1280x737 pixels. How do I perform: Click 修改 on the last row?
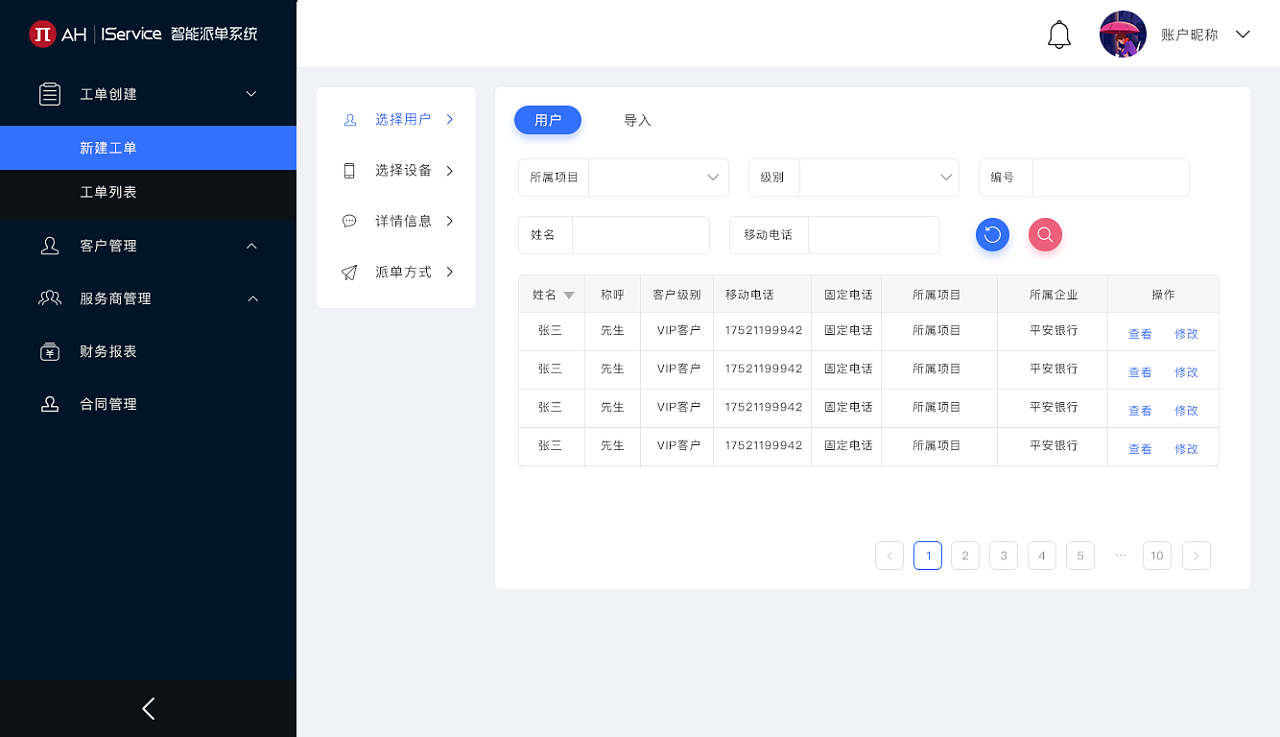[1186, 449]
